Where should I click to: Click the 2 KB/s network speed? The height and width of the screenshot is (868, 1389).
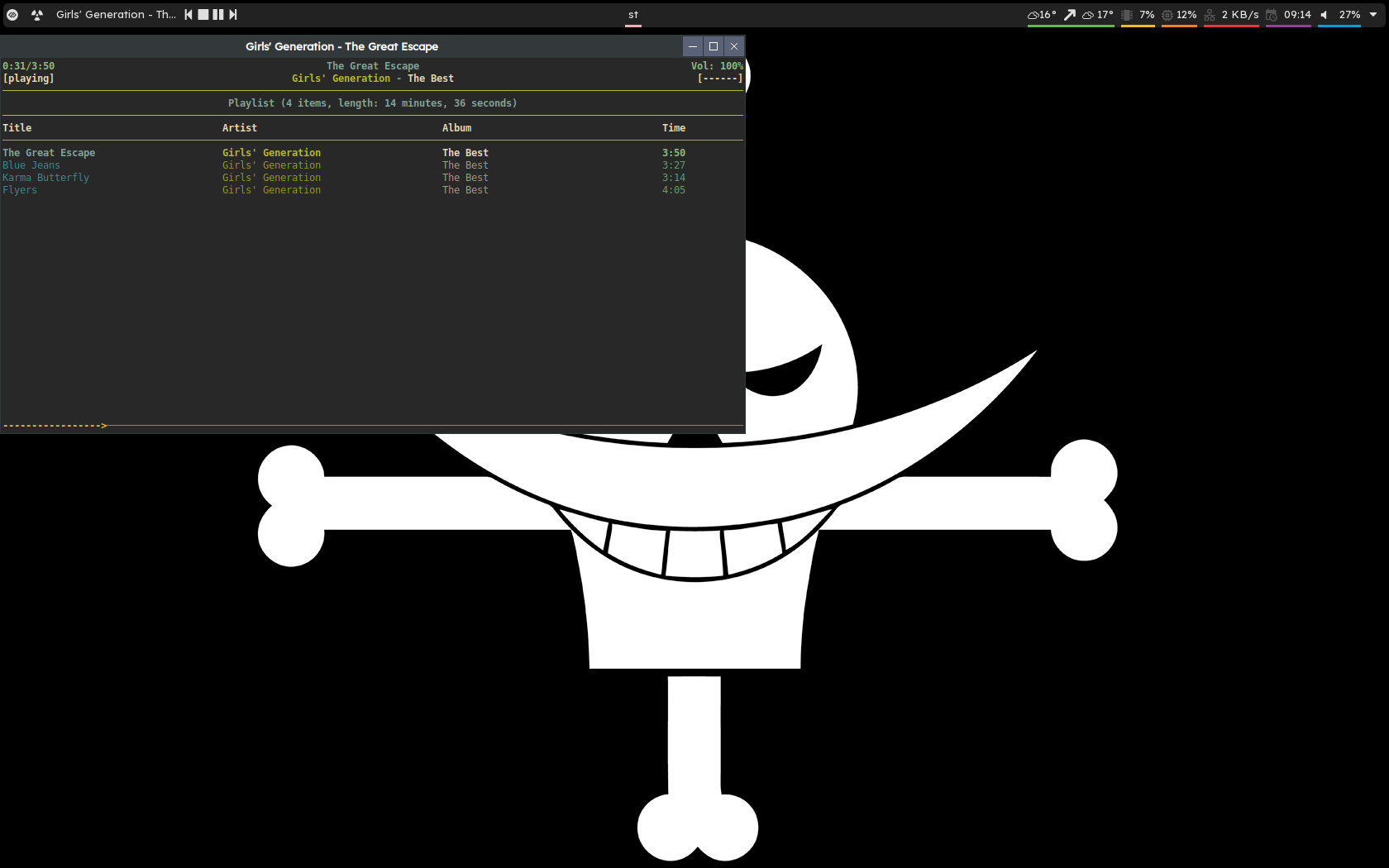point(1240,15)
